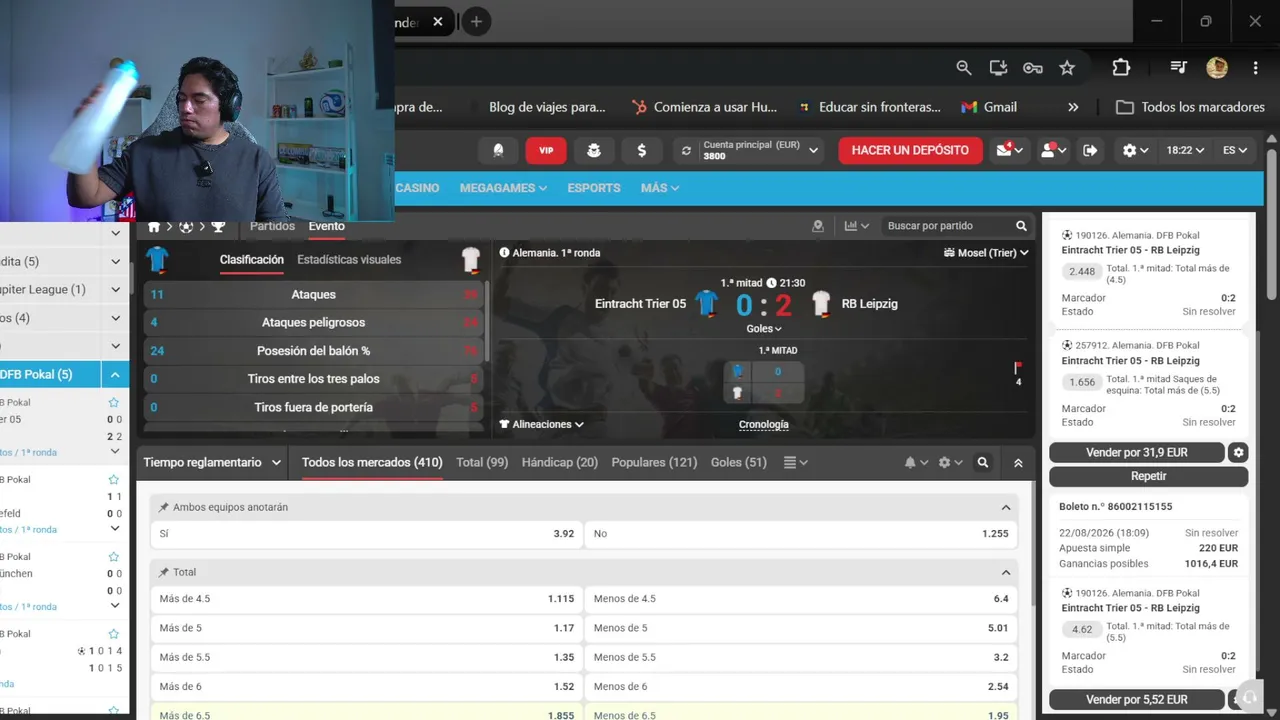Image resolution: width=1280 pixels, height=720 pixels.
Task: Open the 18:22 time zone dropdown
Action: (1185, 150)
